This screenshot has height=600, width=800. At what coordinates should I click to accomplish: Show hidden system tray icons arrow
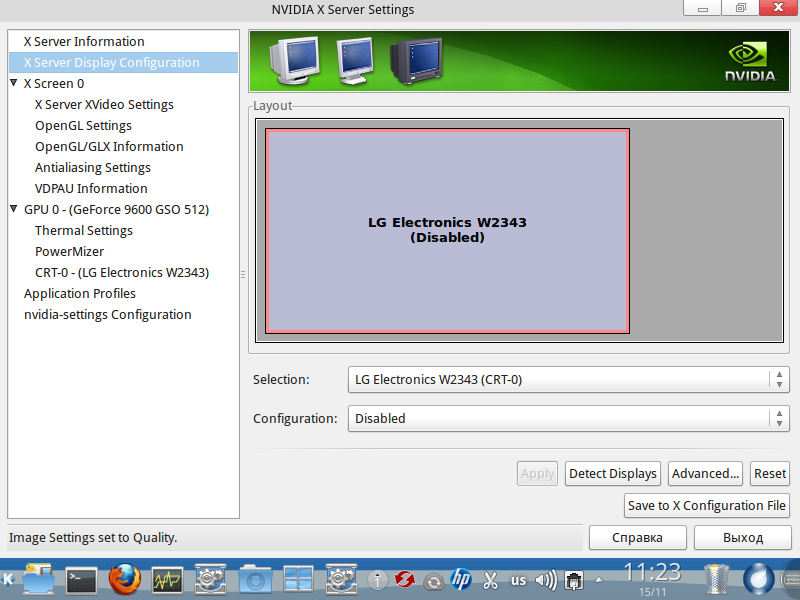click(x=599, y=580)
